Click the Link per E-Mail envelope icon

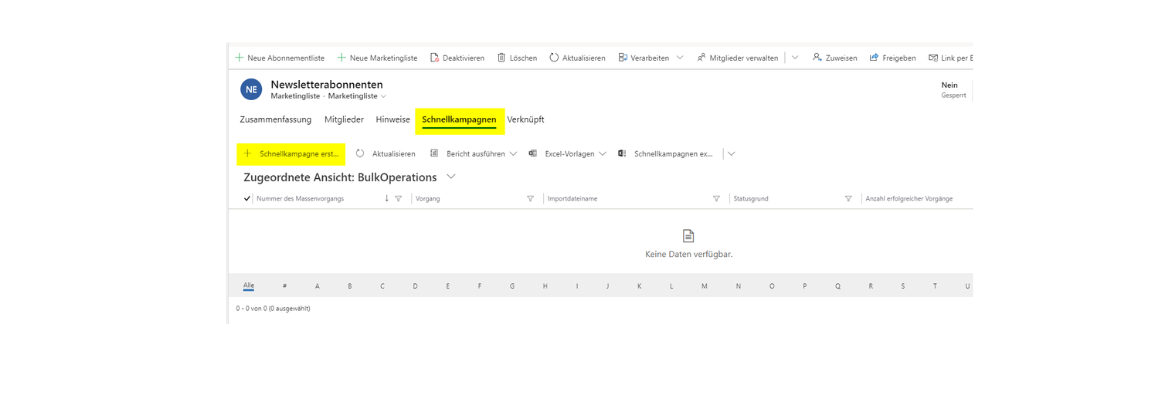pyautogui.click(x=932, y=57)
